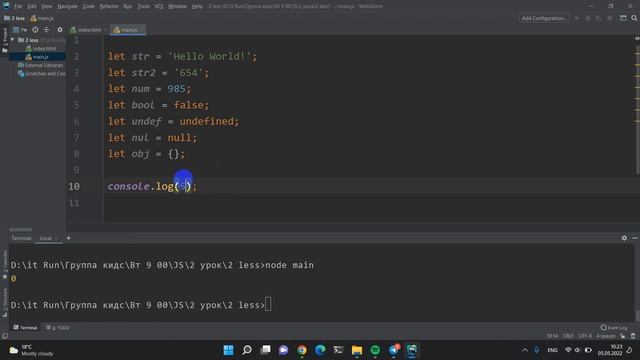Change the CRLF line separator in status bar

(x=568, y=336)
